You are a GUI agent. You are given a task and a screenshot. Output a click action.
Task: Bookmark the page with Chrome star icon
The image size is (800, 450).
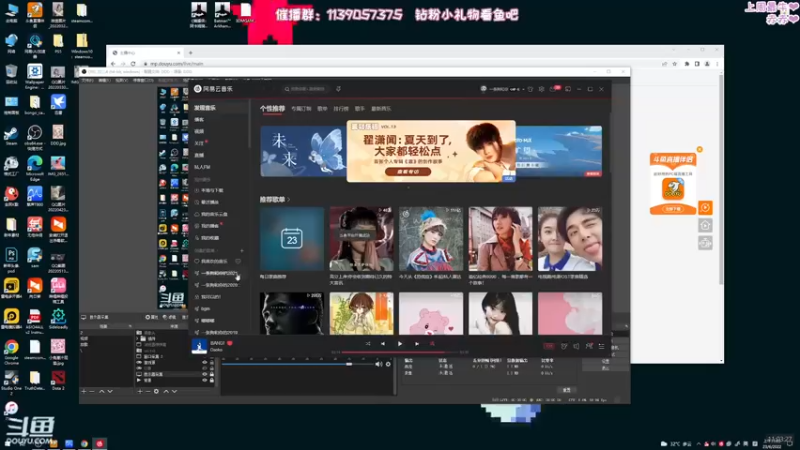tap(674, 64)
